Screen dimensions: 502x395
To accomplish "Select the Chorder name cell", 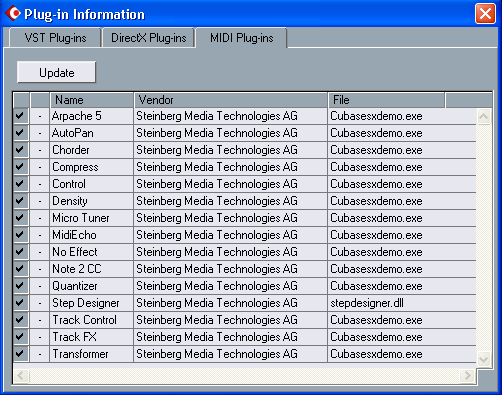I will [x=92, y=150].
